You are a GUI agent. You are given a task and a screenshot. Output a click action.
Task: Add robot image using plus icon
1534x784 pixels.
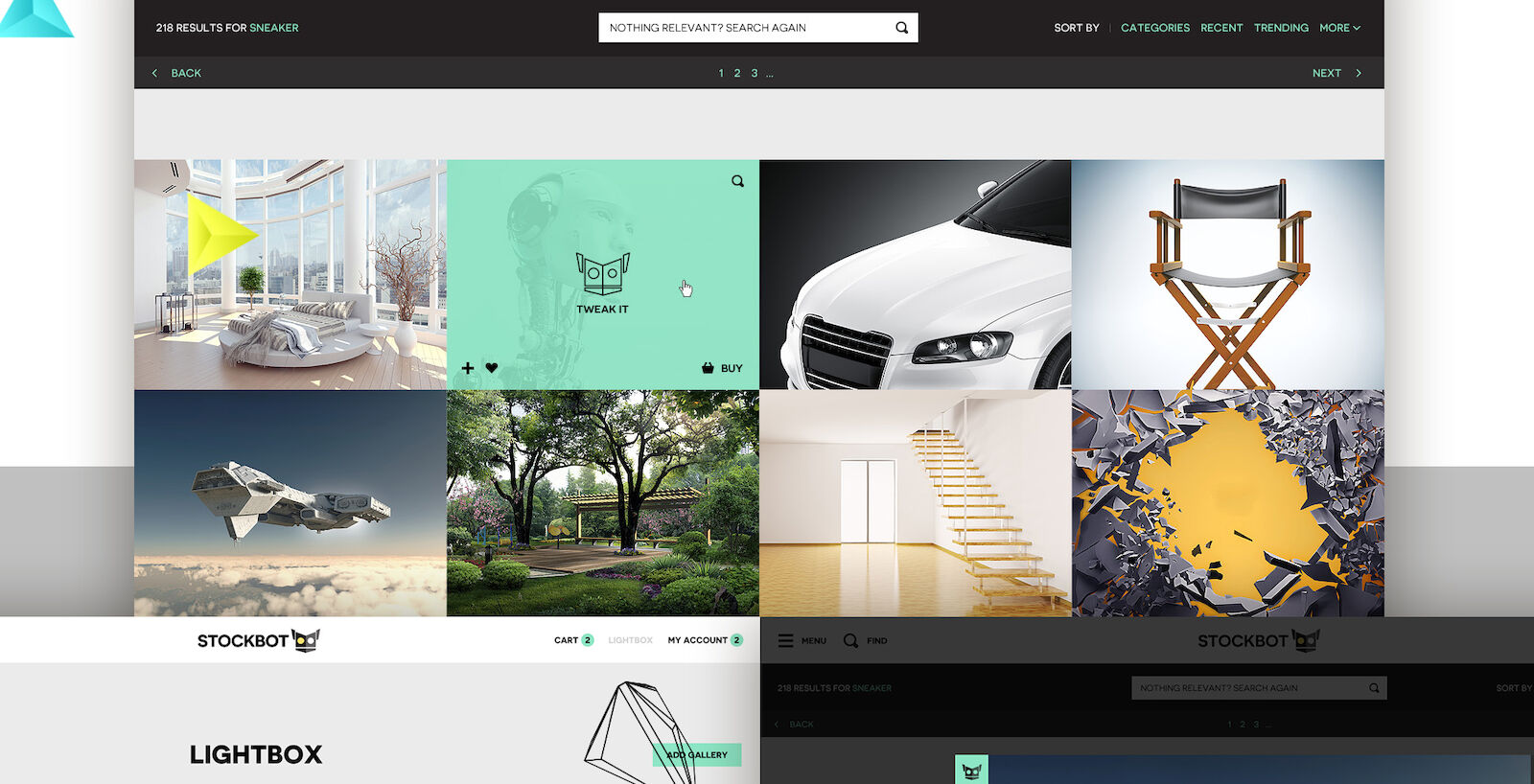point(468,368)
